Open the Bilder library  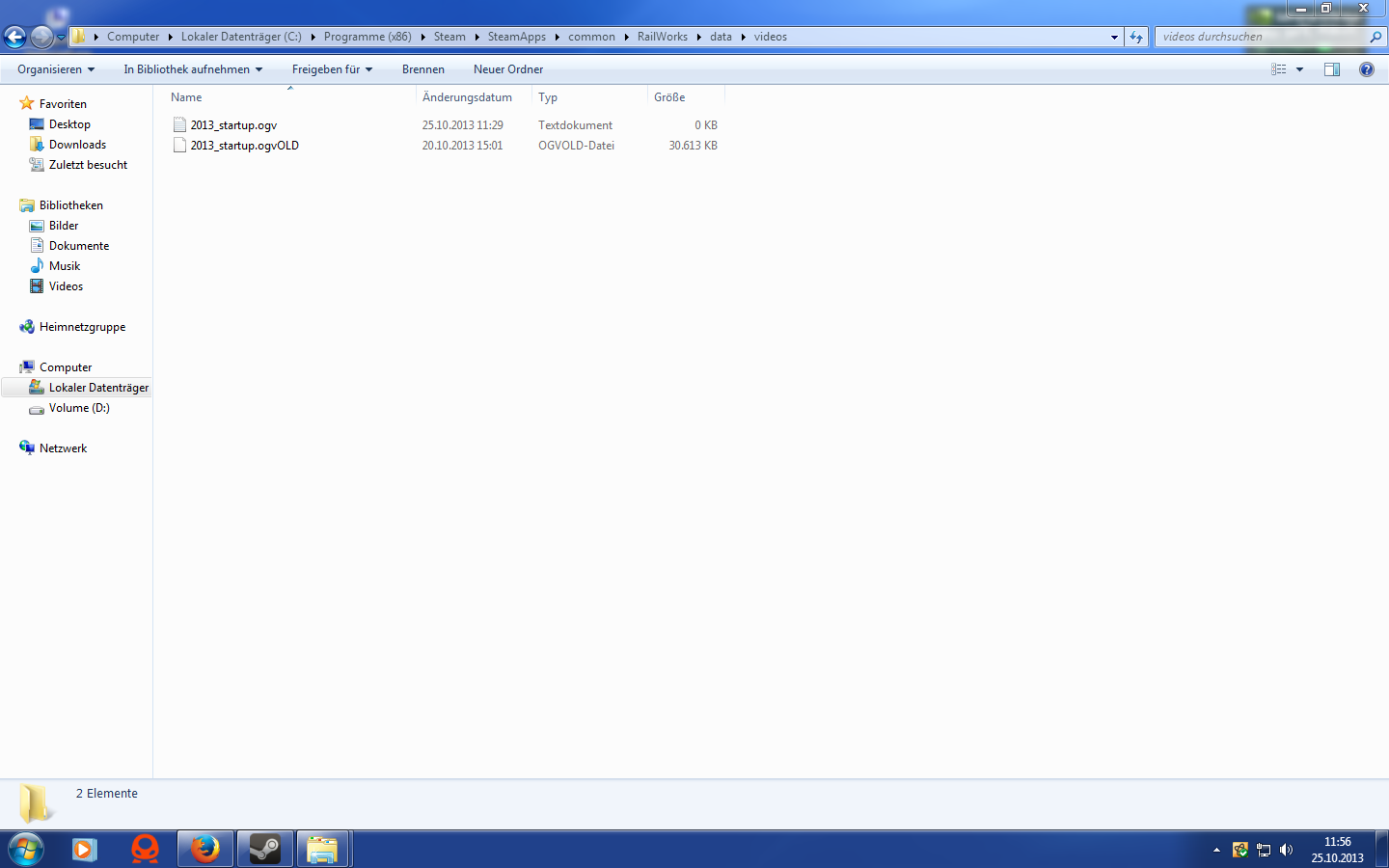(64, 226)
